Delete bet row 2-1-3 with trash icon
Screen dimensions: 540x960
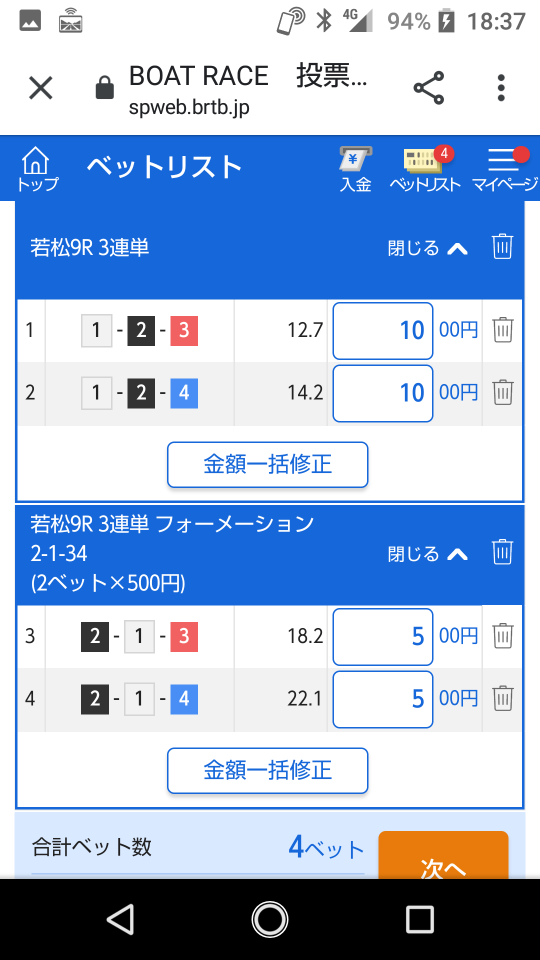pos(503,636)
